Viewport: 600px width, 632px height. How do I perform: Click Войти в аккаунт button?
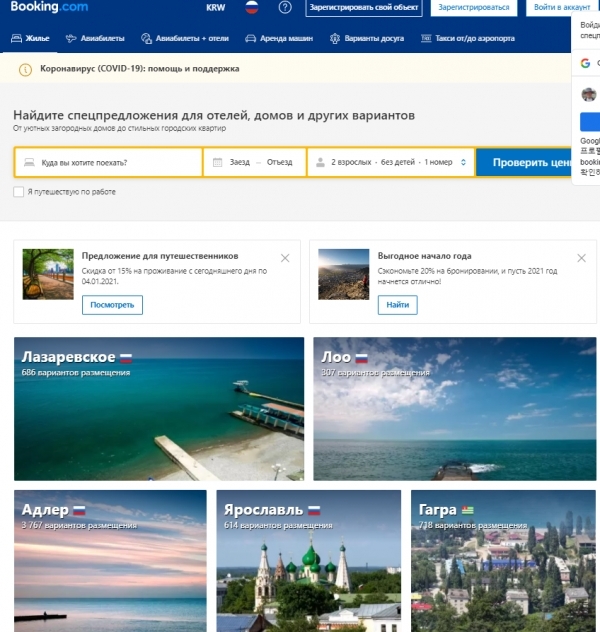[562, 8]
